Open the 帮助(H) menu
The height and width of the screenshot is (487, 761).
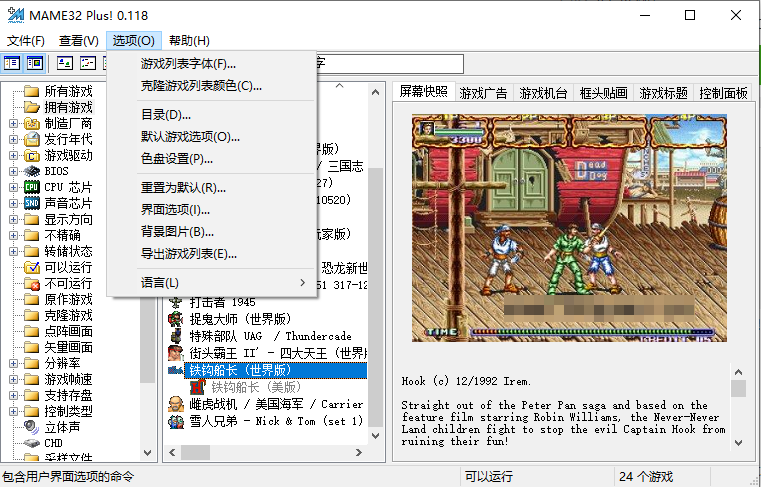[x=189, y=40]
